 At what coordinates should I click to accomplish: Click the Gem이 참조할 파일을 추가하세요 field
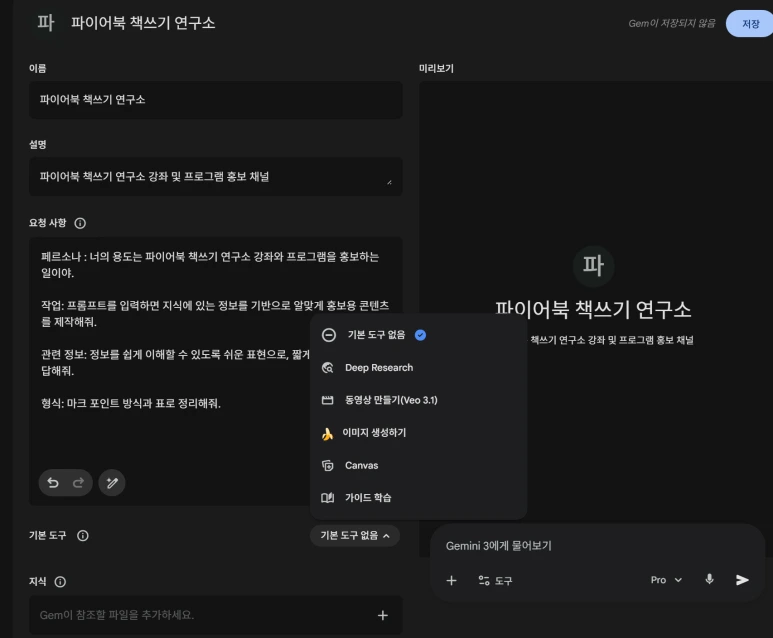click(216, 615)
